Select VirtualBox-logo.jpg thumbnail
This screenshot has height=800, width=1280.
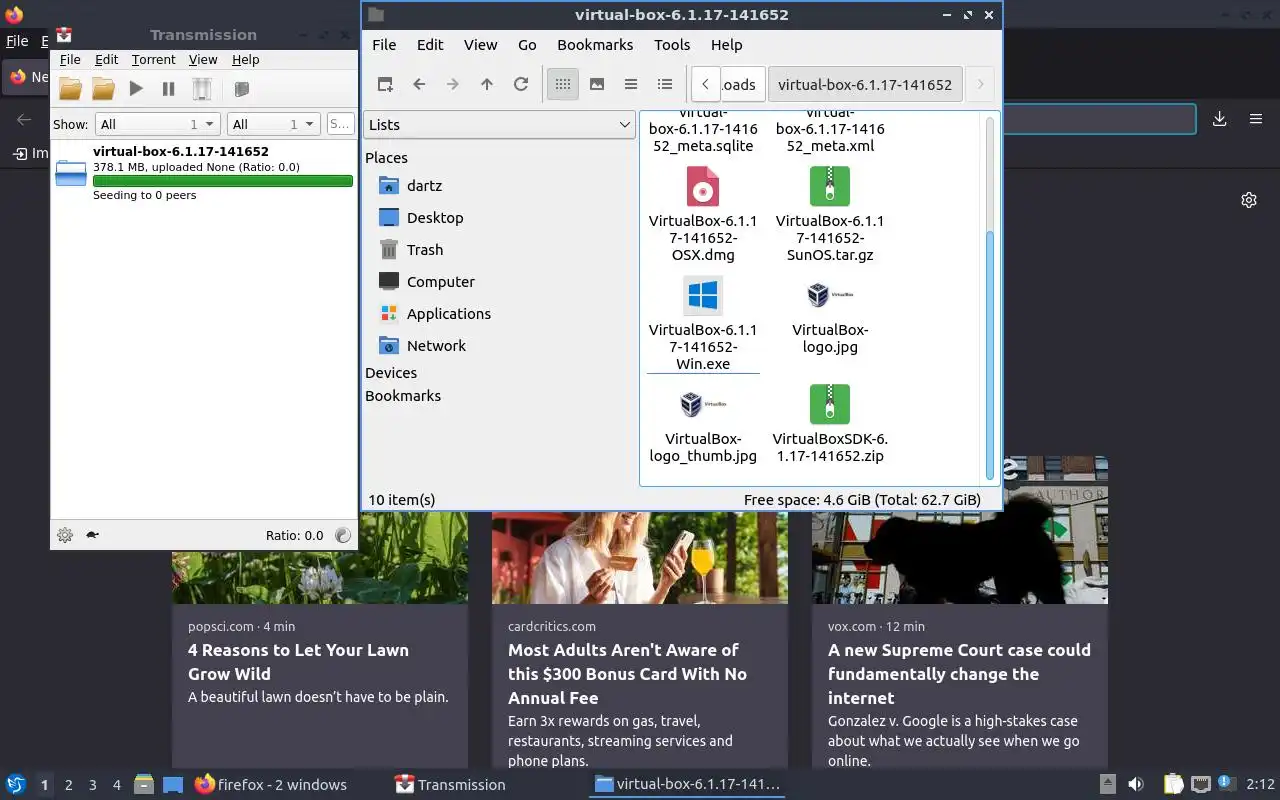click(830, 295)
